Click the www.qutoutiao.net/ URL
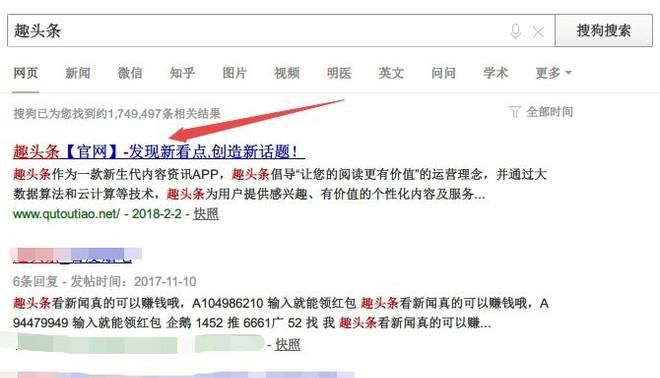The height and width of the screenshot is (378, 660). tap(67, 214)
